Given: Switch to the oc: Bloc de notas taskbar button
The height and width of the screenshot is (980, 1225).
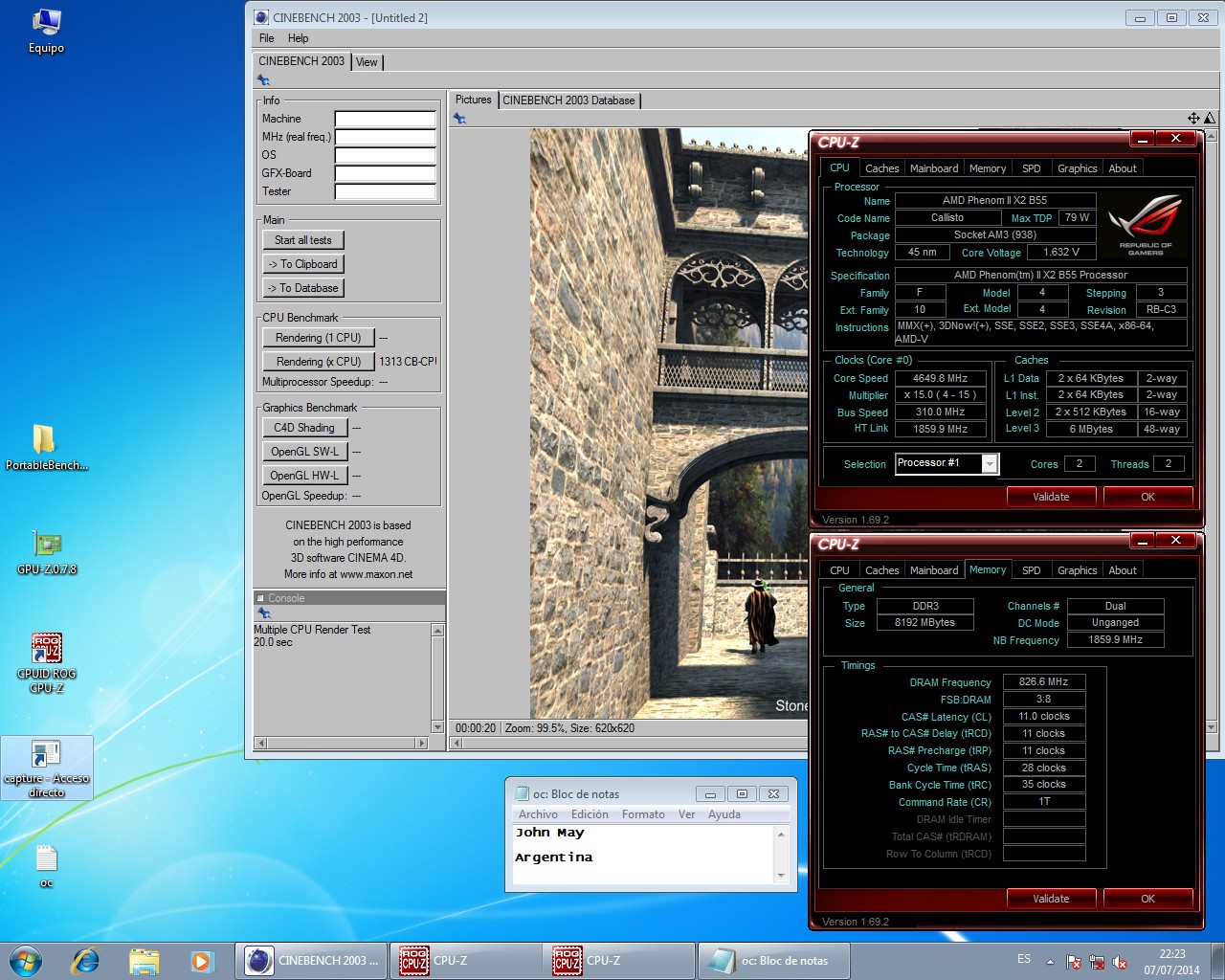Looking at the screenshot, I should [x=773, y=961].
